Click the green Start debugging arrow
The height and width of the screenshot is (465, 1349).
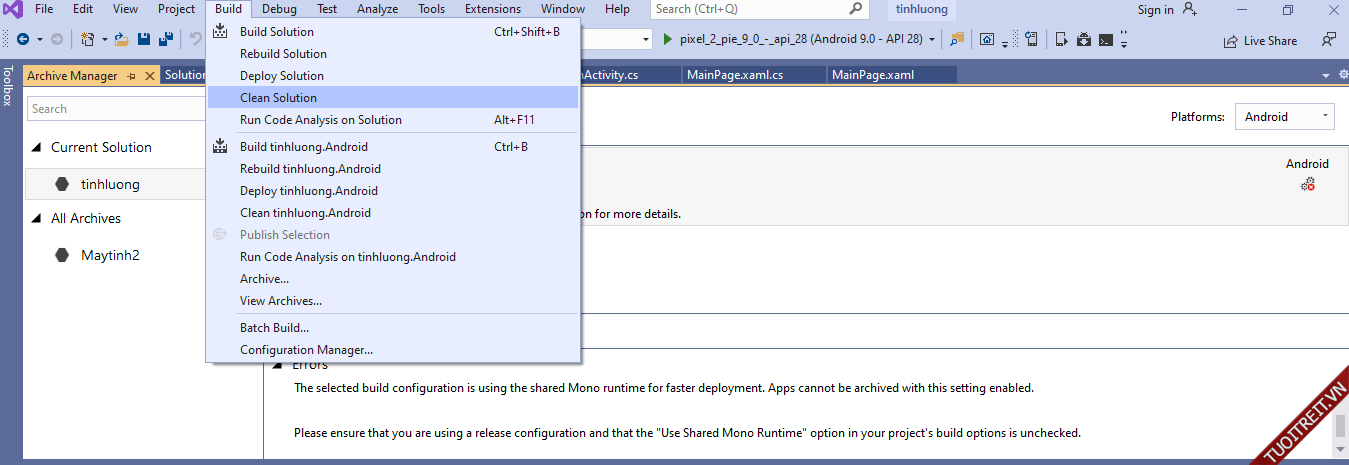pyautogui.click(x=669, y=39)
